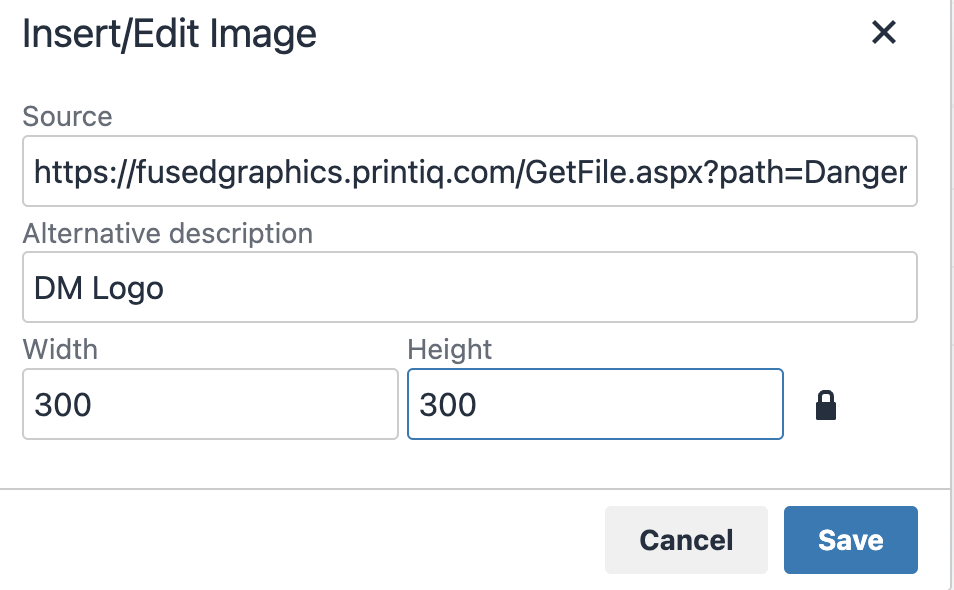Close the Insert/Edit Image dialog
This screenshot has width=954, height=590.
(883, 33)
